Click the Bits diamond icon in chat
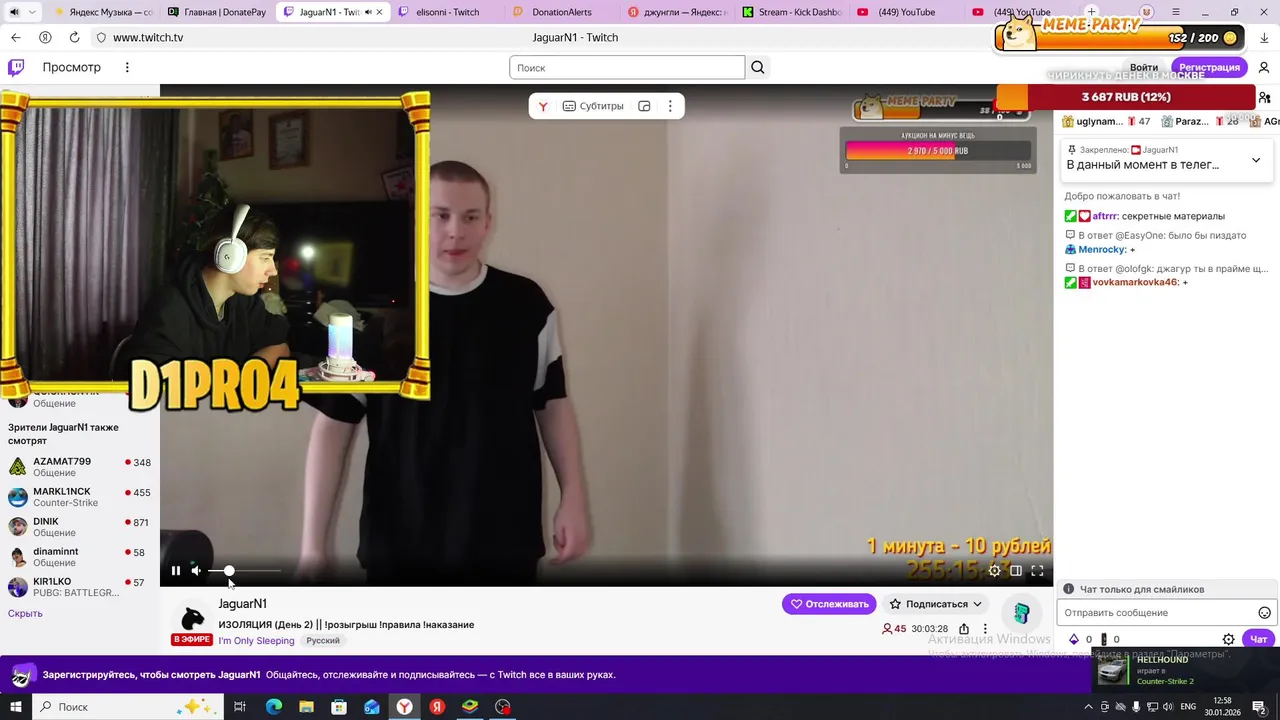 tap(1074, 639)
